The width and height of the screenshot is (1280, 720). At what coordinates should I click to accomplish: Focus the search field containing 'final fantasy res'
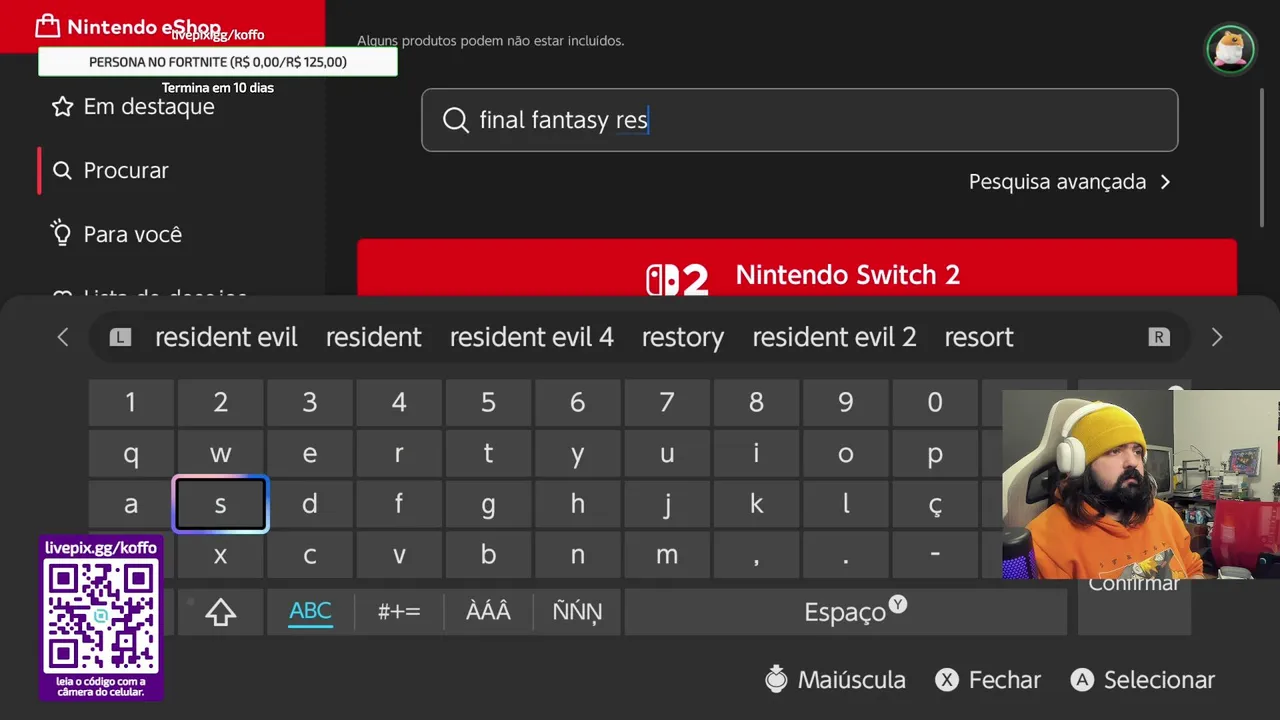[x=800, y=120]
